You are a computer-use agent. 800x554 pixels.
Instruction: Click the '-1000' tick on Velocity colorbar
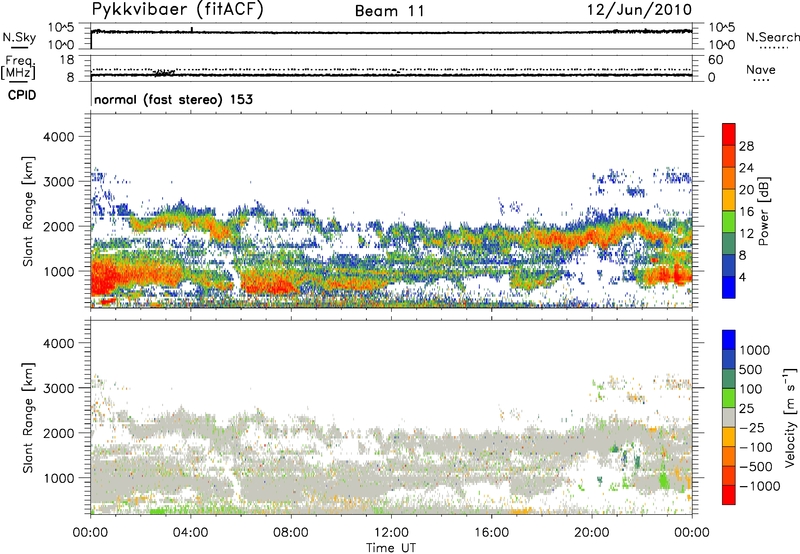(x=760, y=486)
